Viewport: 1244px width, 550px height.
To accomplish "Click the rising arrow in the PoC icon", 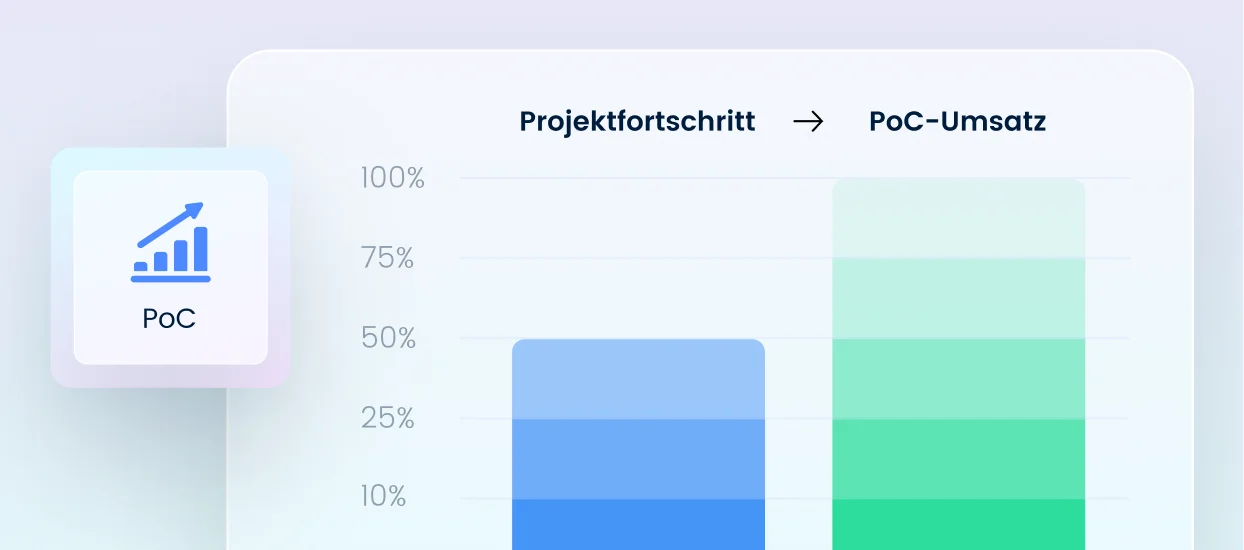I will click(171, 224).
